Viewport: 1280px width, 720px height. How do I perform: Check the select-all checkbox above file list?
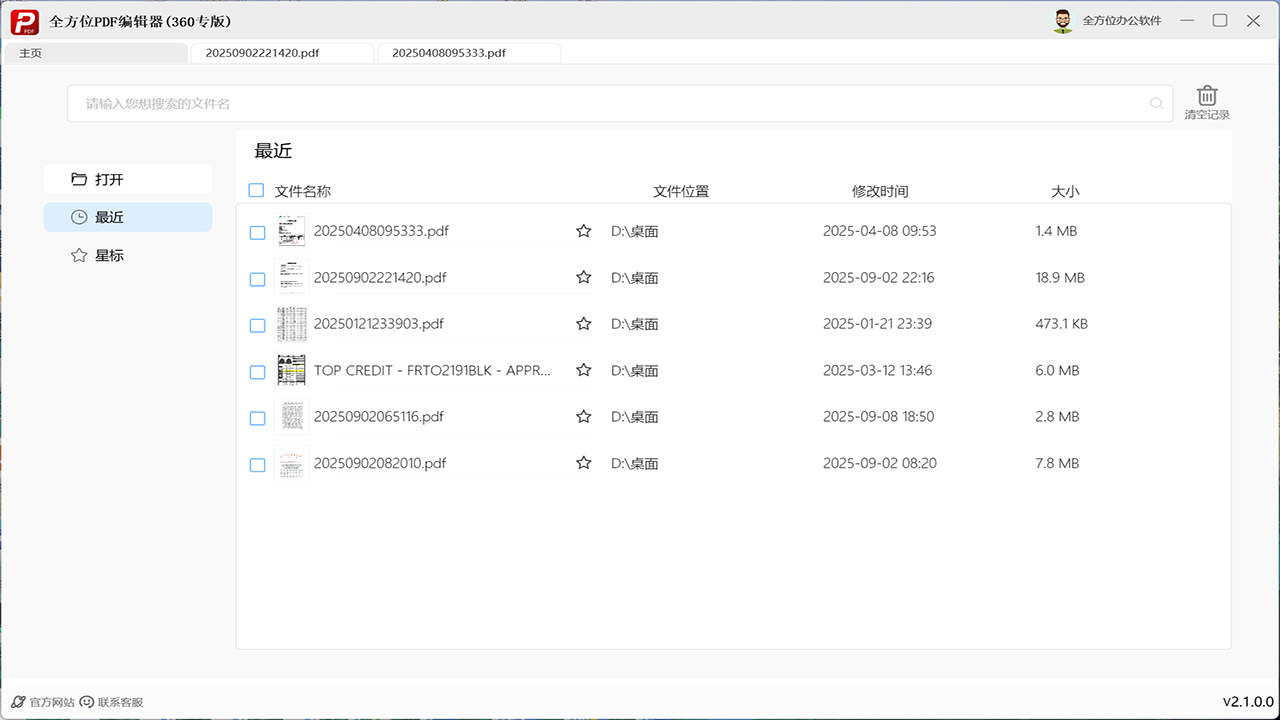(x=256, y=190)
